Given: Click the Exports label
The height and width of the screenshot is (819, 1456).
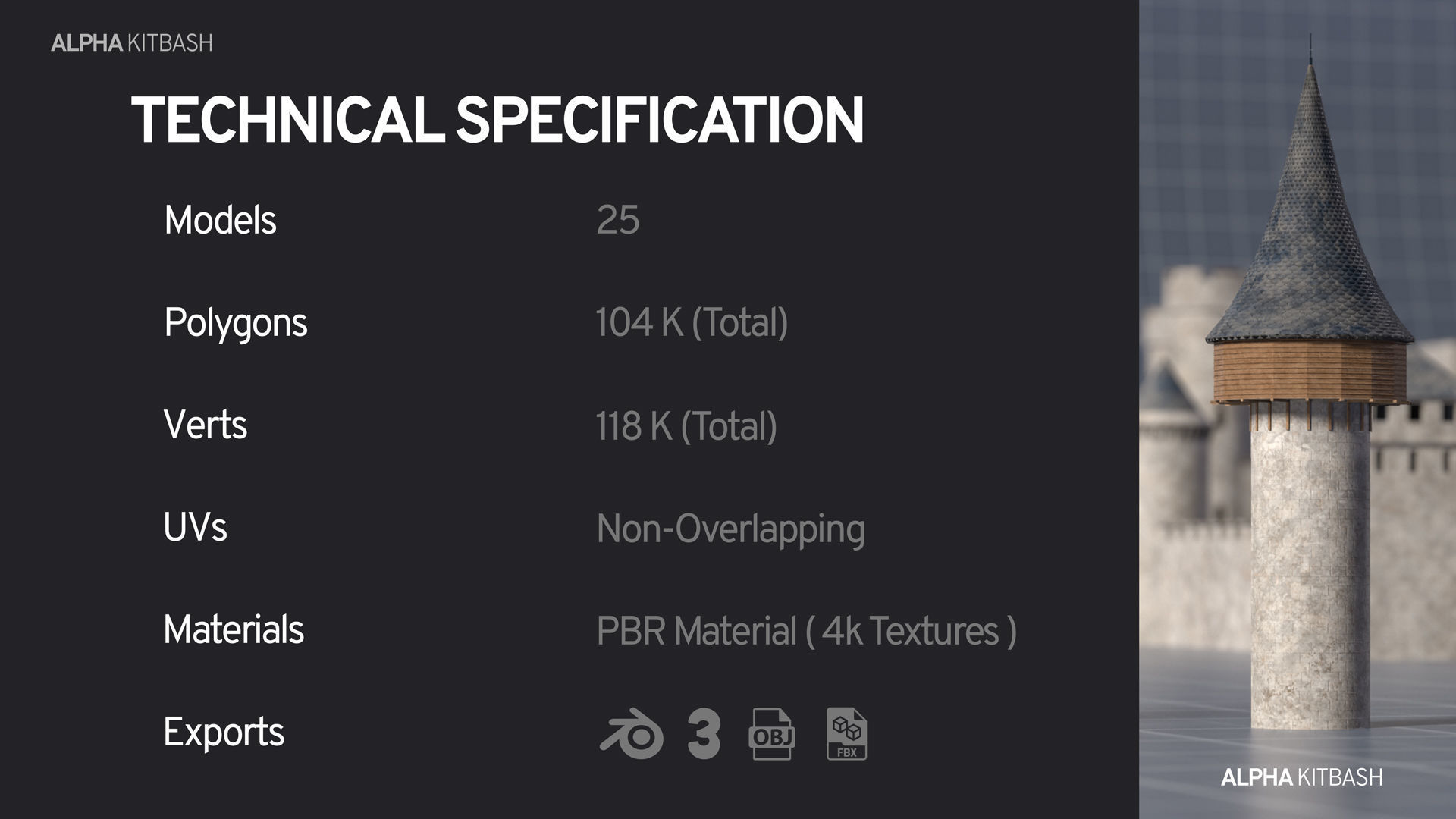Looking at the screenshot, I should [x=224, y=733].
